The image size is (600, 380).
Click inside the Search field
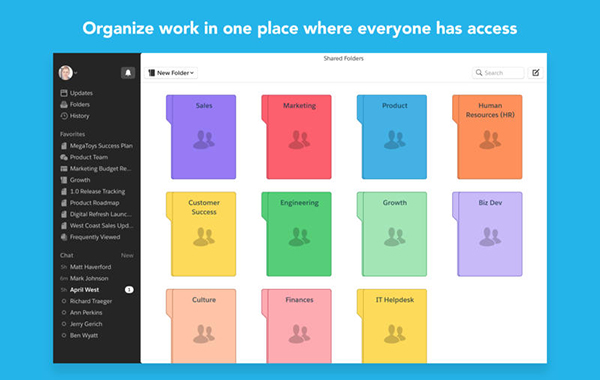click(x=498, y=73)
